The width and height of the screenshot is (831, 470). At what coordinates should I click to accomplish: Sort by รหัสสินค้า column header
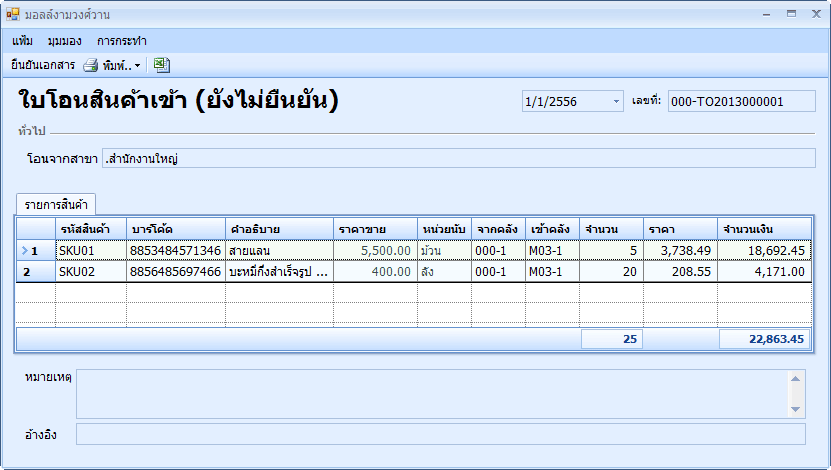(90, 229)
